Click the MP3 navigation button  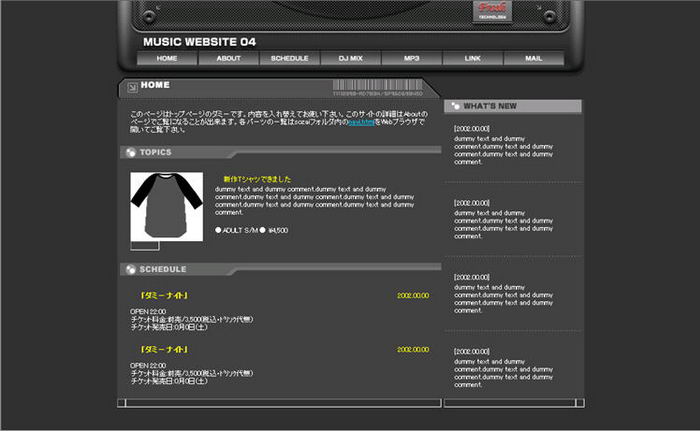click(x=411, y=59)
